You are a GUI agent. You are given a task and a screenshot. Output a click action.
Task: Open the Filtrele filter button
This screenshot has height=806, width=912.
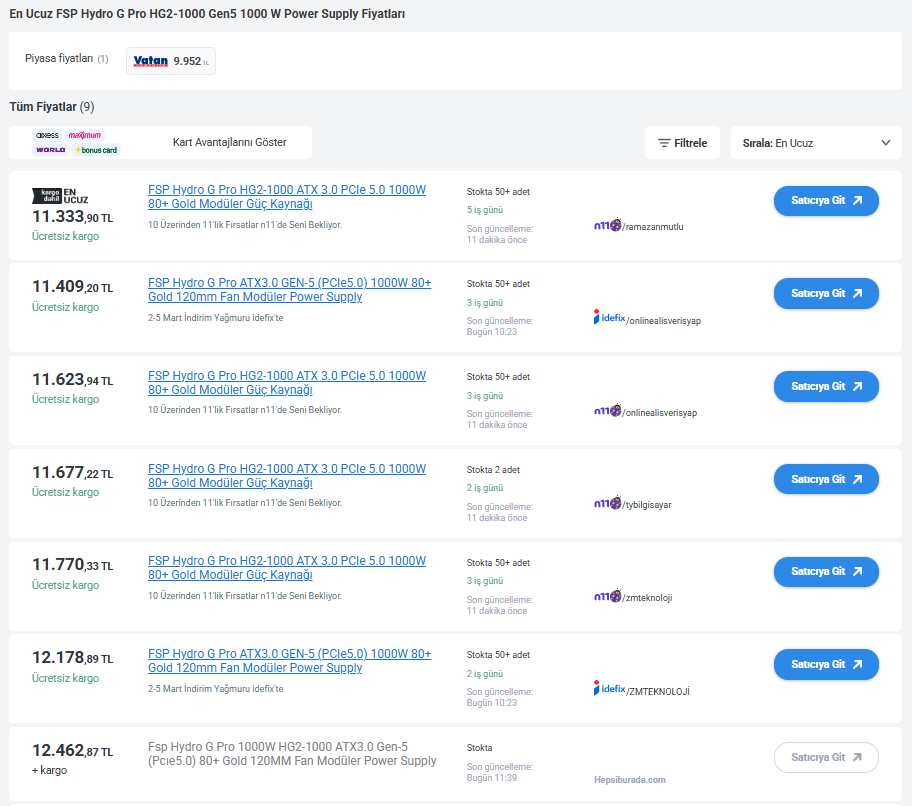[682, 142]
